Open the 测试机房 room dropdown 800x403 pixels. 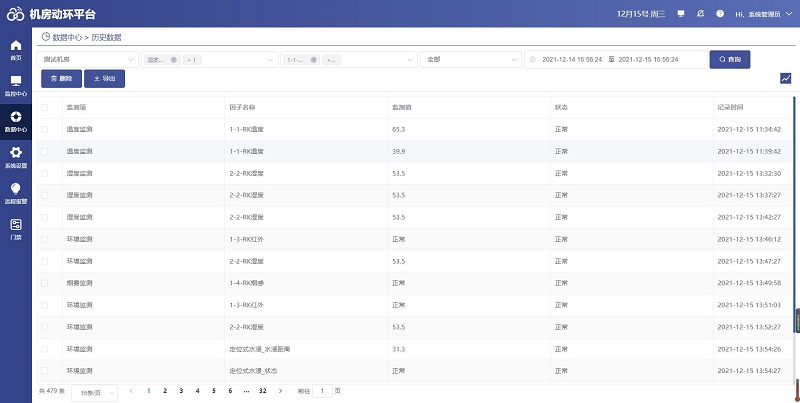tap(88, 60)
